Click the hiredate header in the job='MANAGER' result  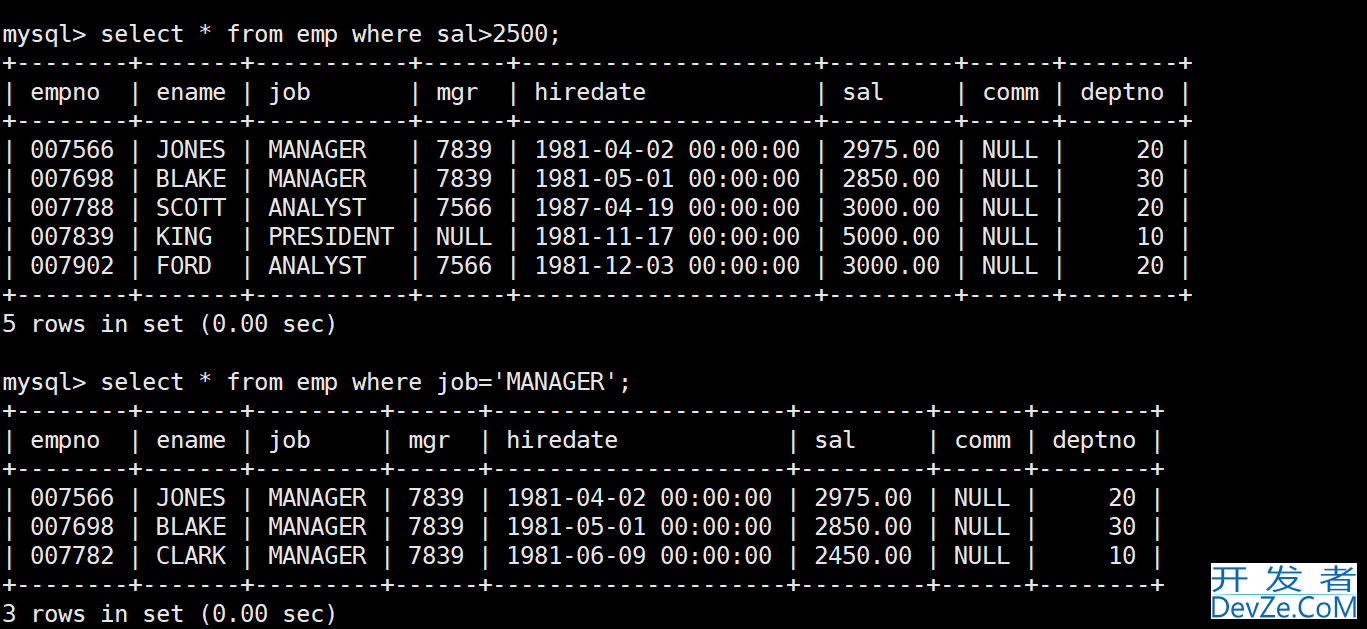click(562, 440)
